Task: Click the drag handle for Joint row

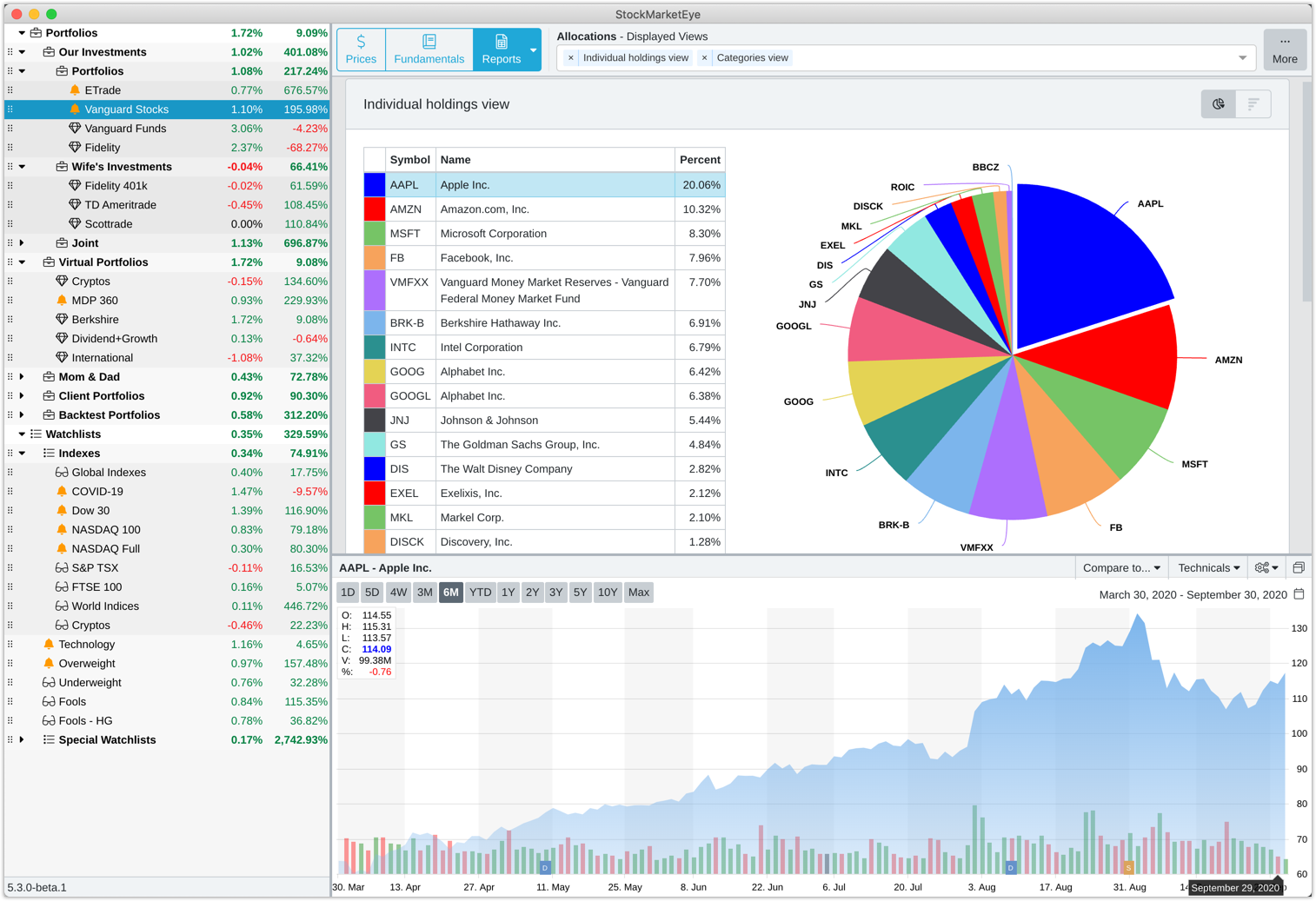Action: (x=10, y=243)
